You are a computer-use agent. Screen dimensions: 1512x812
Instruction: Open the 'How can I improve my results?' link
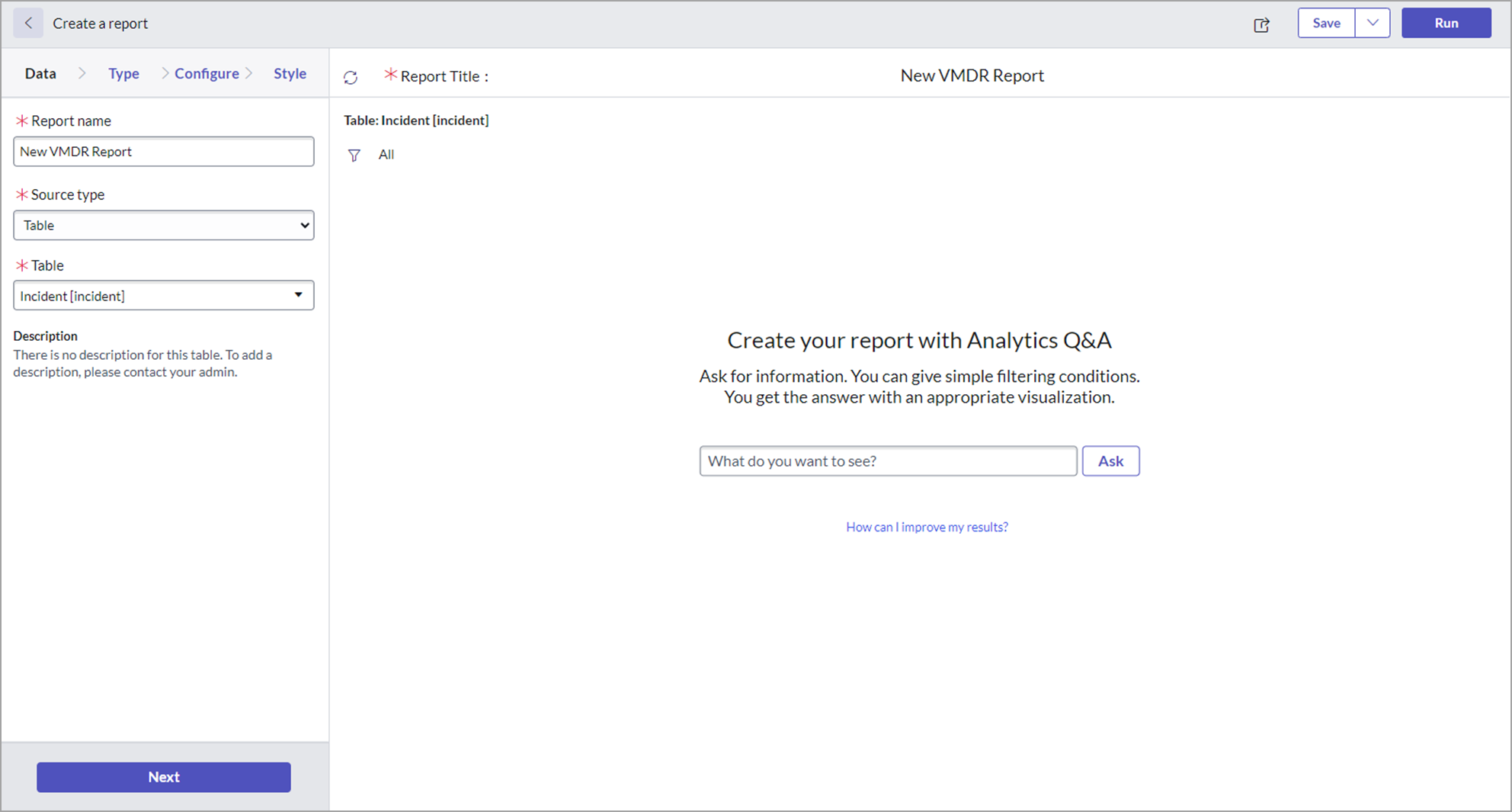click(927, 526)
